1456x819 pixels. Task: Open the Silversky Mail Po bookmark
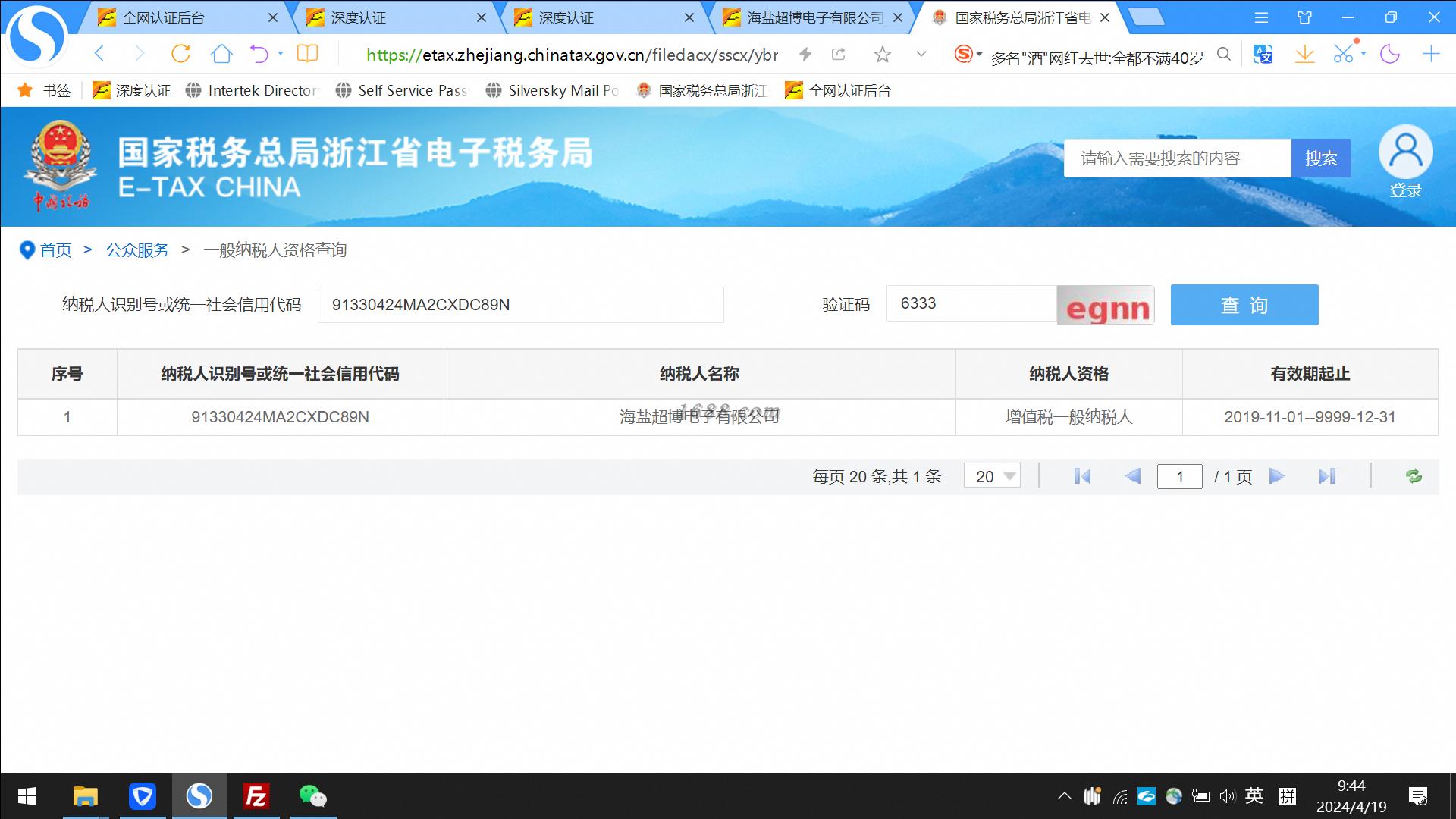click(553, 91)
